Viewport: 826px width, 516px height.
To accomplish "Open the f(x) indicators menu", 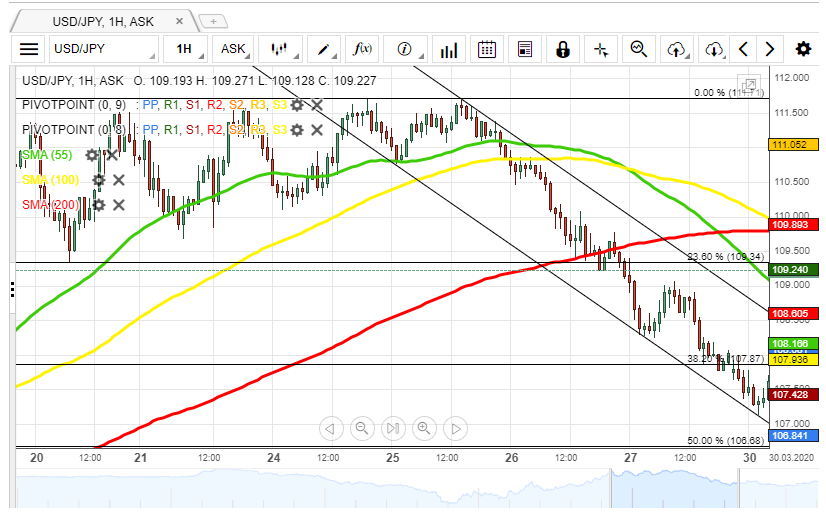I will click(364, 49).
